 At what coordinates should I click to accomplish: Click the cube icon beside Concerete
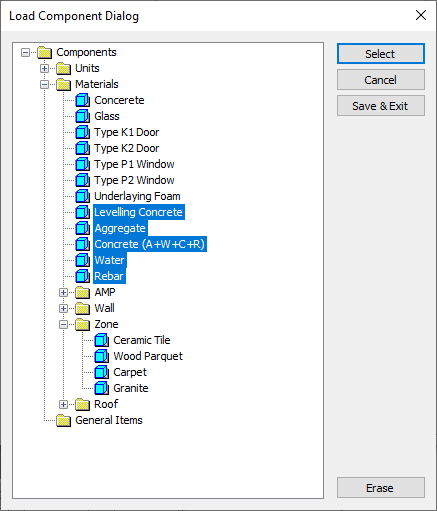click(x=82, y=100)
